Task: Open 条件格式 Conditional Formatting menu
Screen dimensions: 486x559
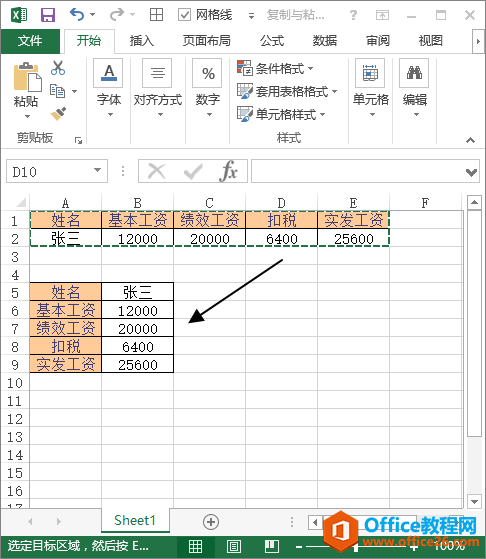Action: (275, 68)
